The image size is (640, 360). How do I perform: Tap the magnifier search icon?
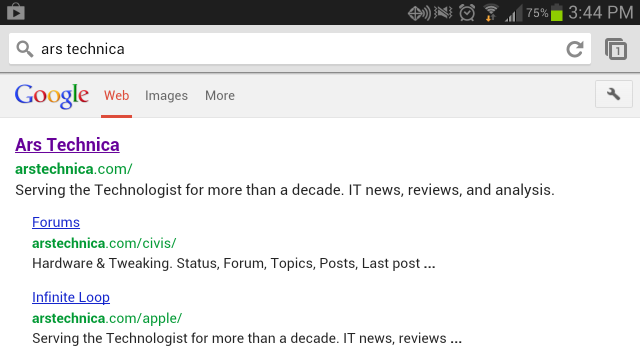pos(24,49)
